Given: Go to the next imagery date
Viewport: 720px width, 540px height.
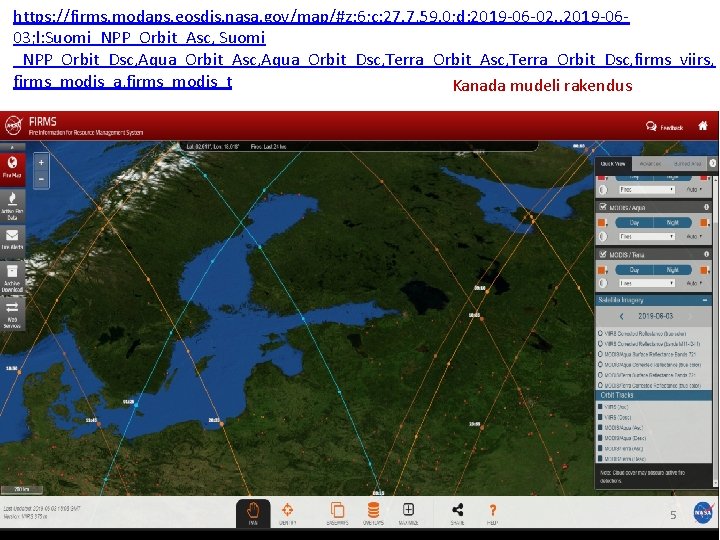Looking at the screenshot, I should click(x=690, y=316).
